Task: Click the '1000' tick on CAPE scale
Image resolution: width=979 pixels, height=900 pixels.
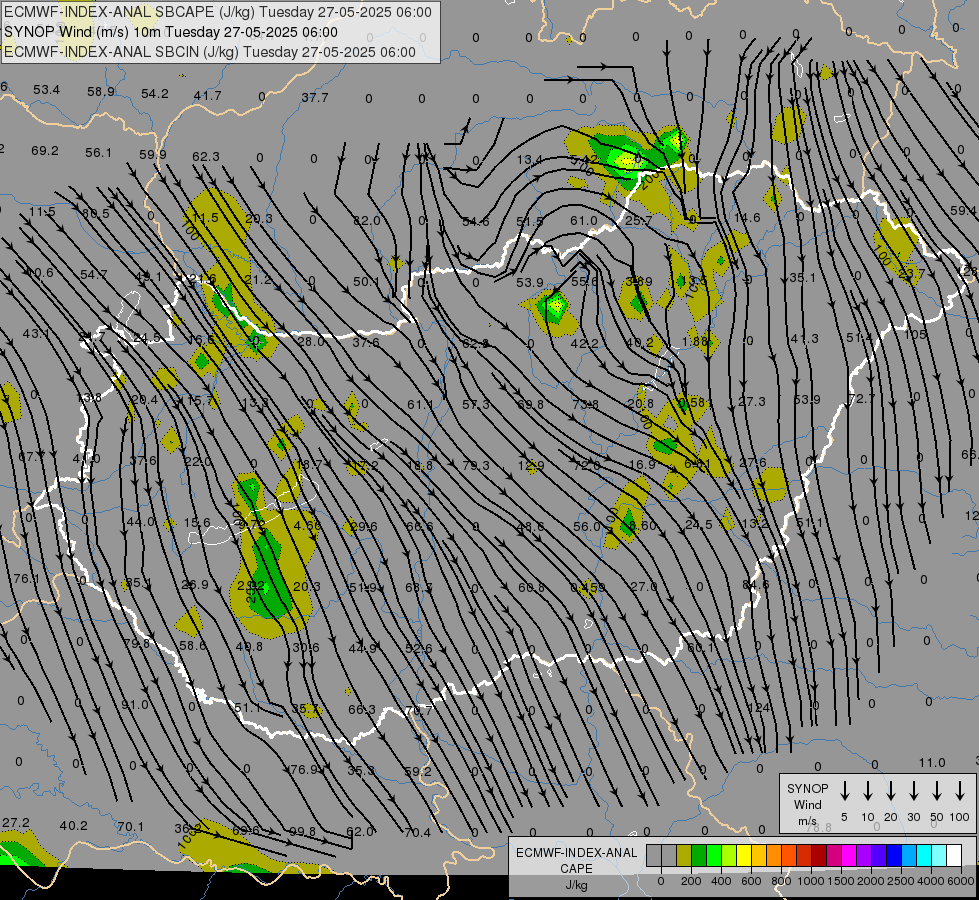Action: click(x=810, y=881)
